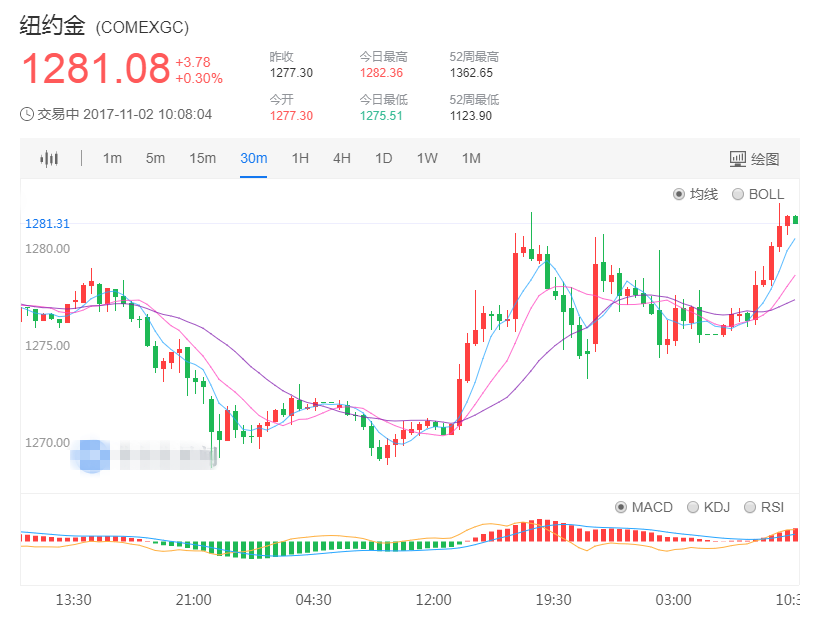
Task: Open the daily 1D chart
Action: click(x=383, y=158)
